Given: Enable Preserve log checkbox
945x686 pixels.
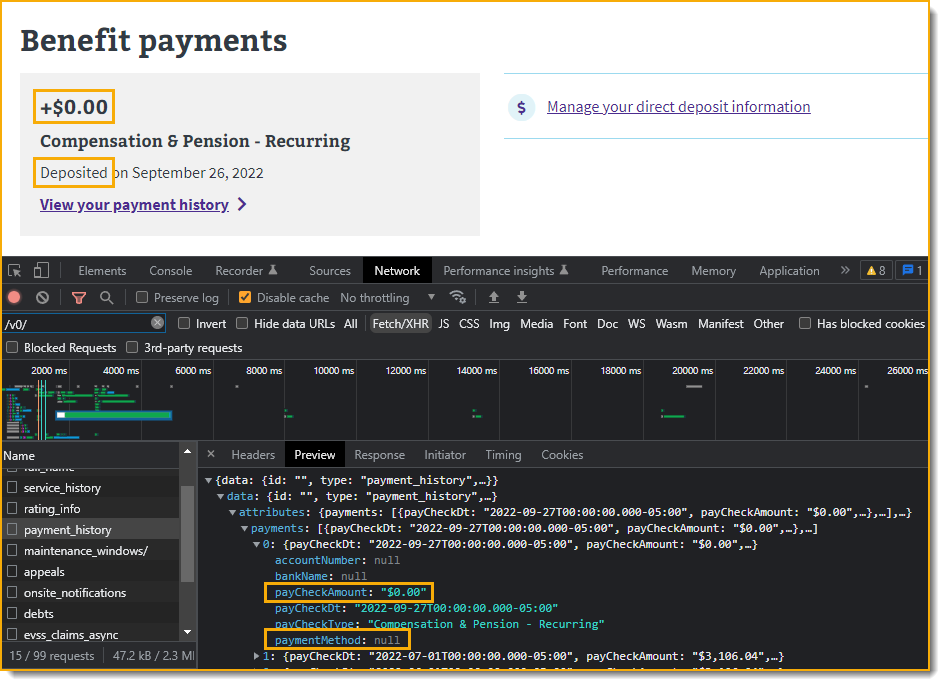Looking at the screenshot, I should (142, 298).
